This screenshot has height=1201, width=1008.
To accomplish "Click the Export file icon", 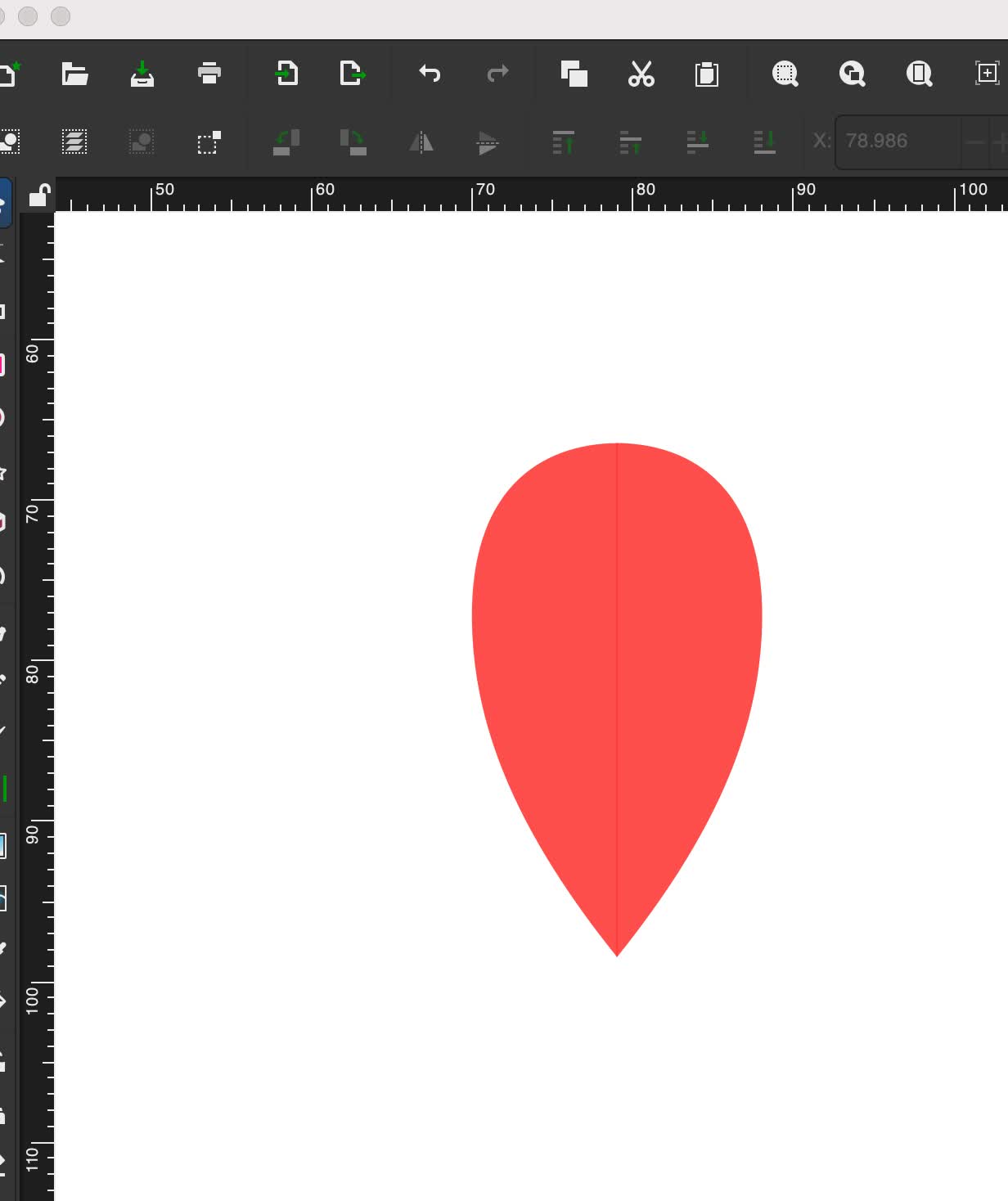I will coord(352,74).
